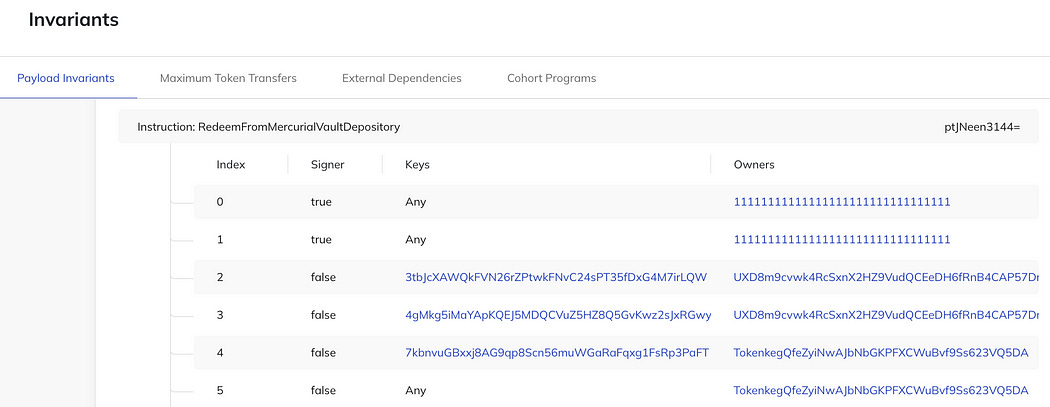Screen dimensions: 1050x407
Task: Click the Index column header
Action: point(231,164)
